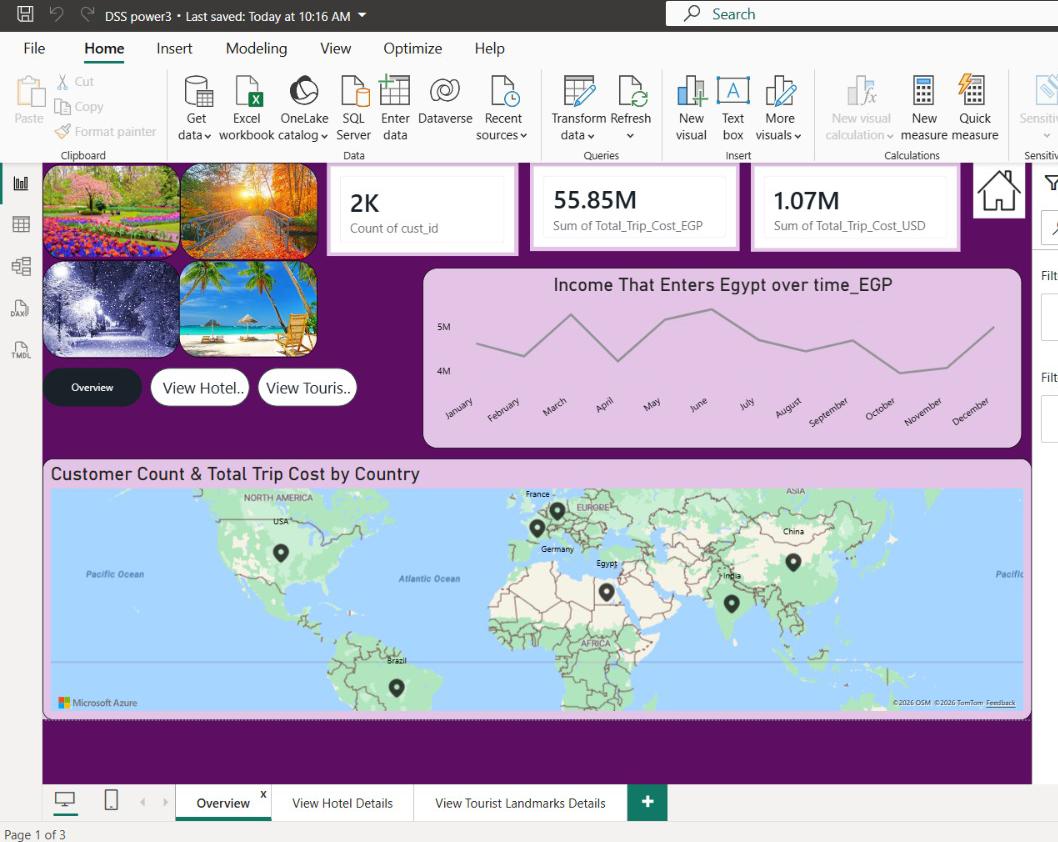Switch to desktop layout view
This screenshot has height=842, width=1058.
point(65,800)
